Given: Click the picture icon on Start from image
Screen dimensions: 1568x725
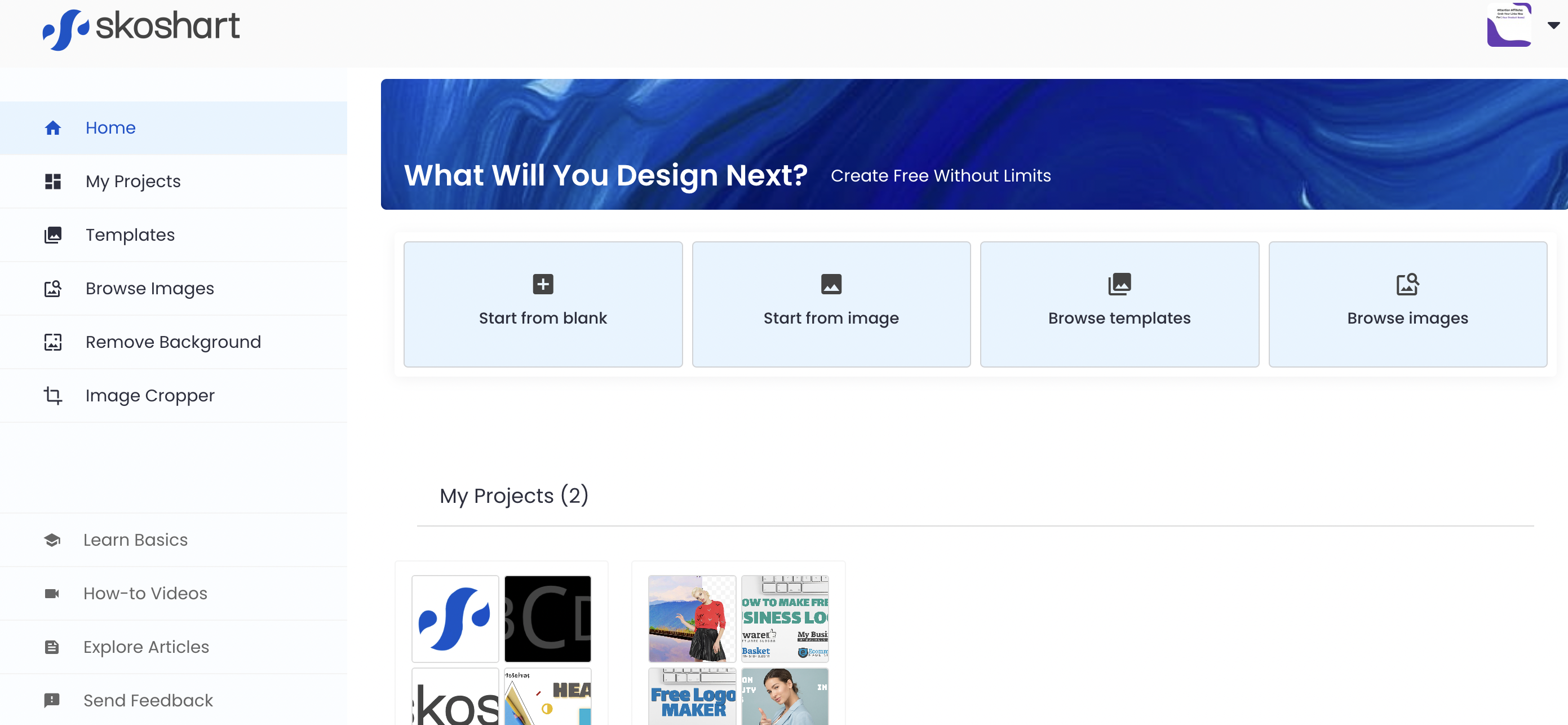Looking at the screenshot, I should [x=831, y=284].
